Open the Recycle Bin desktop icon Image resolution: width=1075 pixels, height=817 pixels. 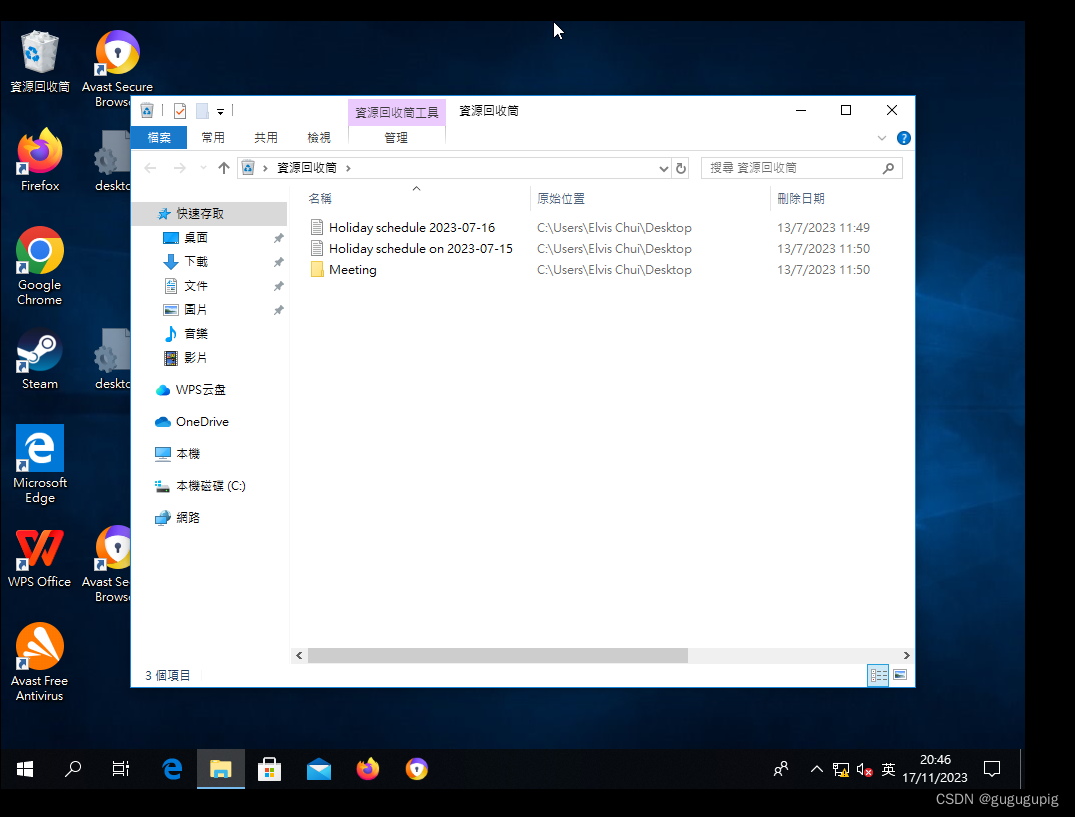[x=40, y=62]
